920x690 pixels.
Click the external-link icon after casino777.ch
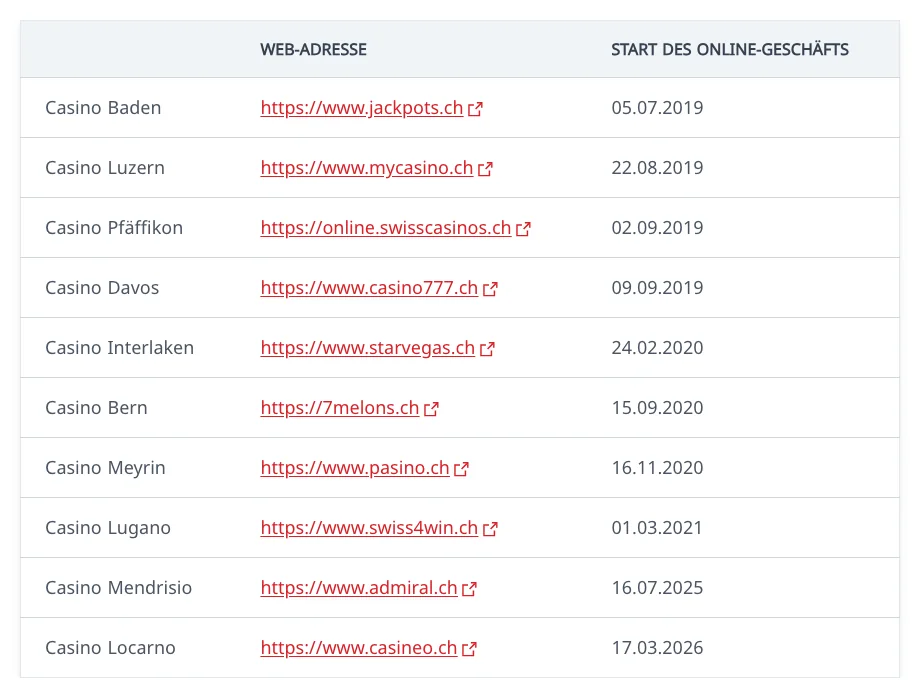490,289
